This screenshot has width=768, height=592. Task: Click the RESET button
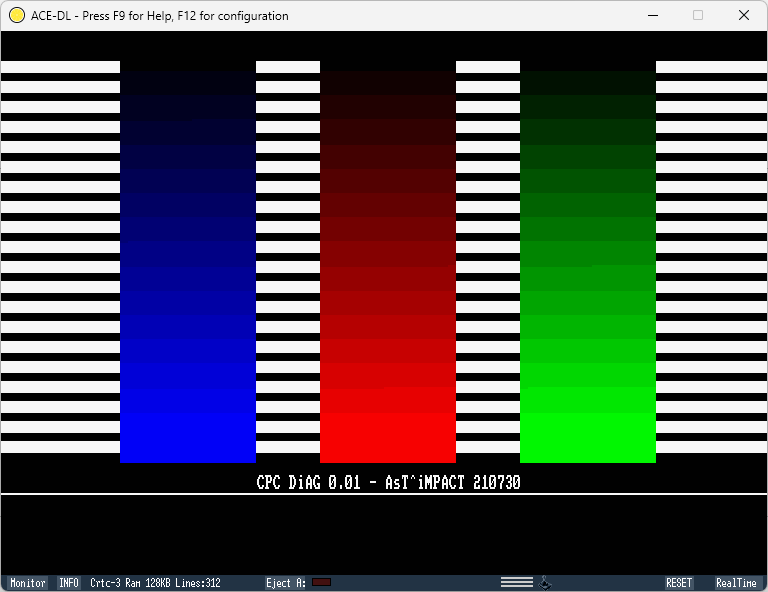click(679, 583)
